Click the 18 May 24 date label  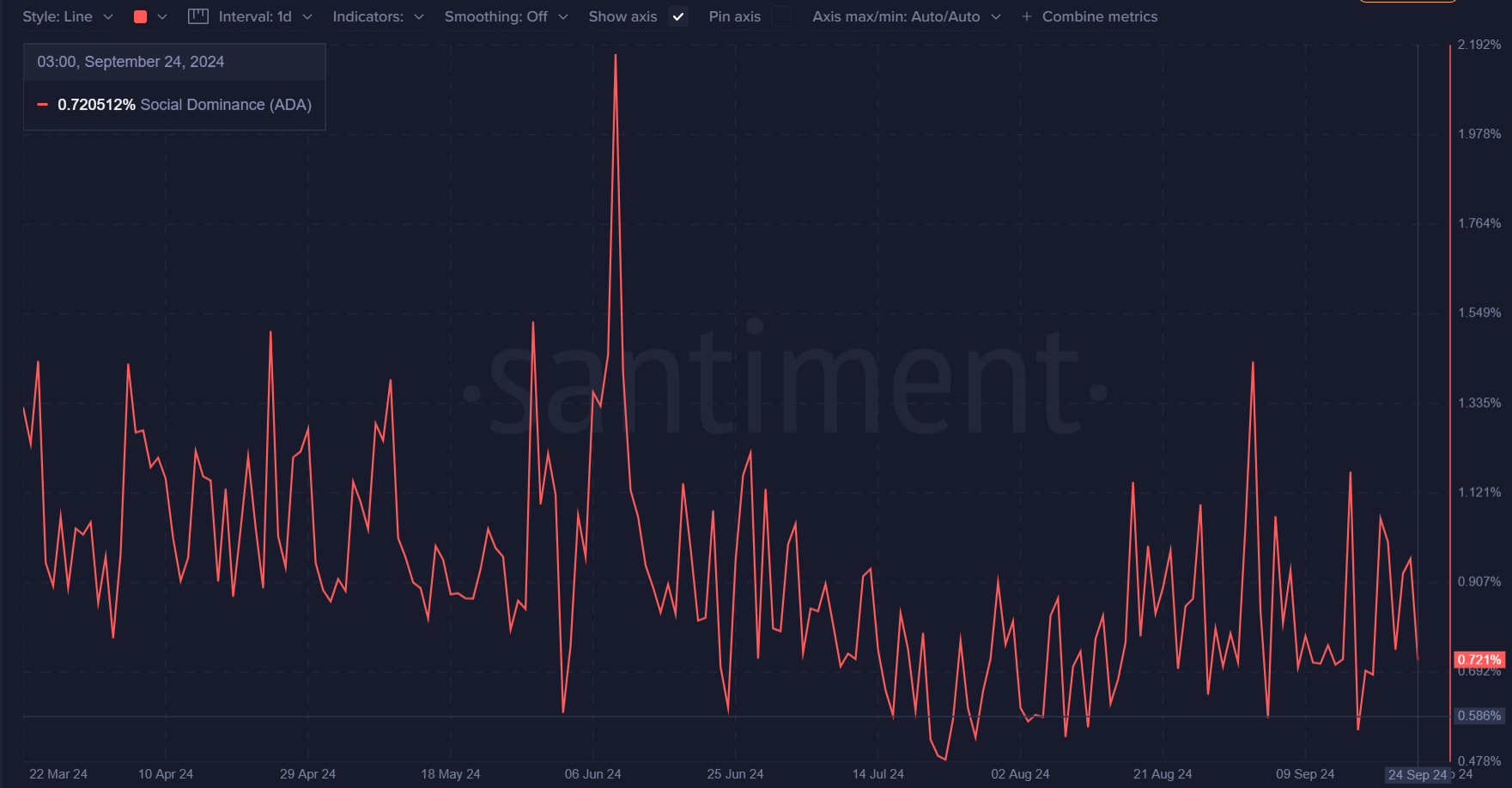451,774
